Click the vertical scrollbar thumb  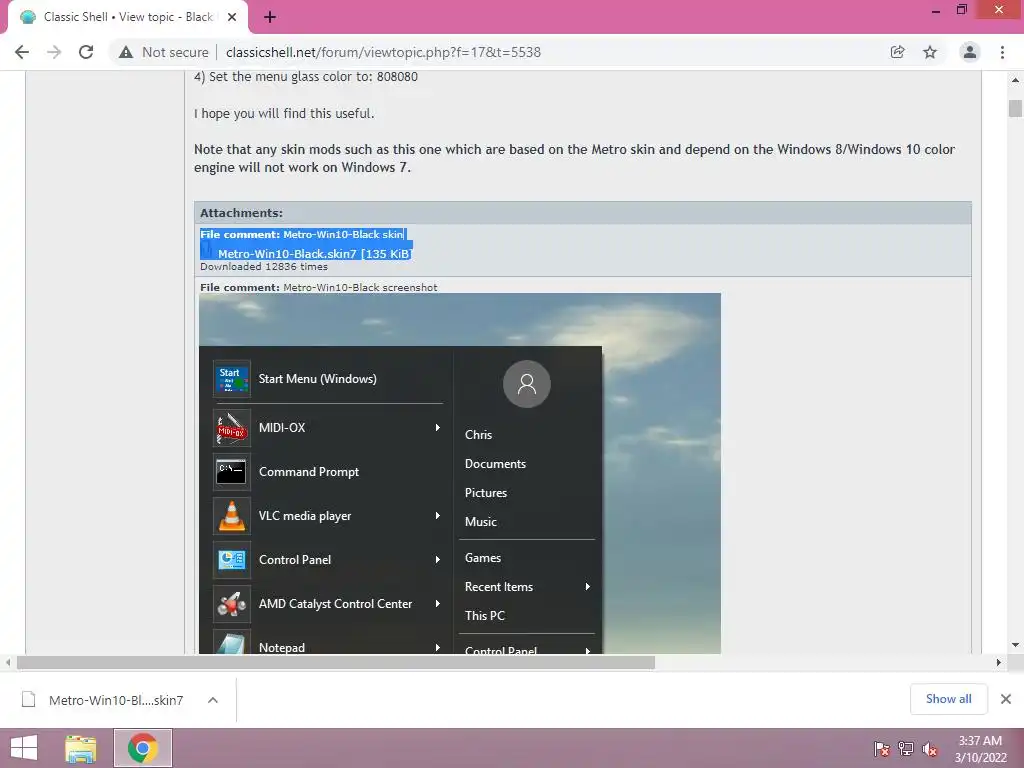coord(1015,108)
